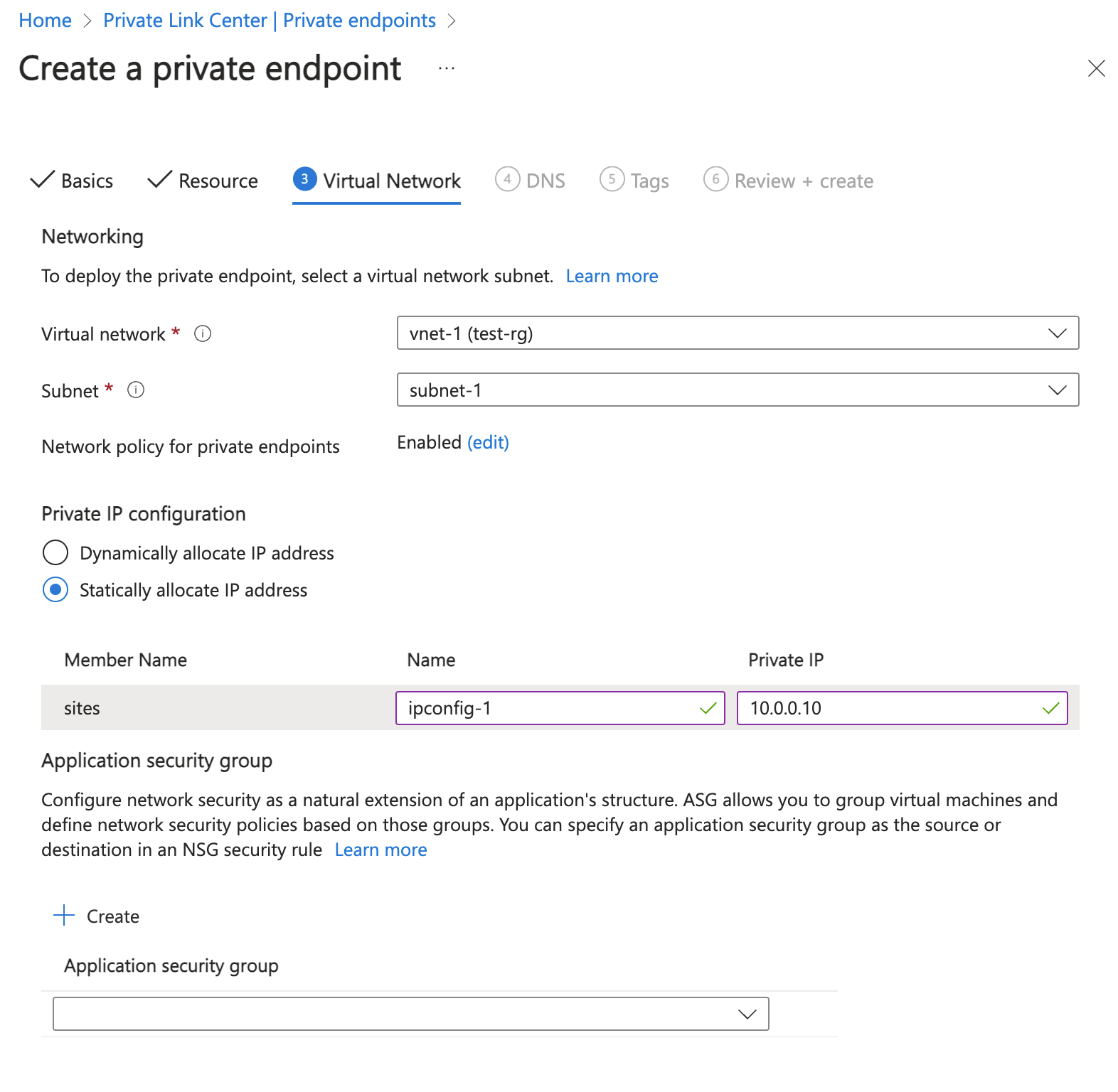The width and height of the screenshot is (1118, 1092).
Task: Click the Virtual network info icon
Action: pyautogui.click(x=203, y=333)
